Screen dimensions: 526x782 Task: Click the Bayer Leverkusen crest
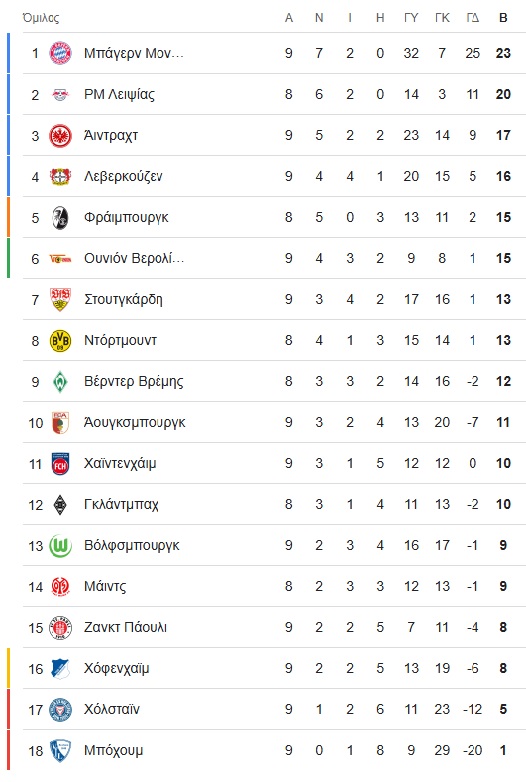point(60,176)
